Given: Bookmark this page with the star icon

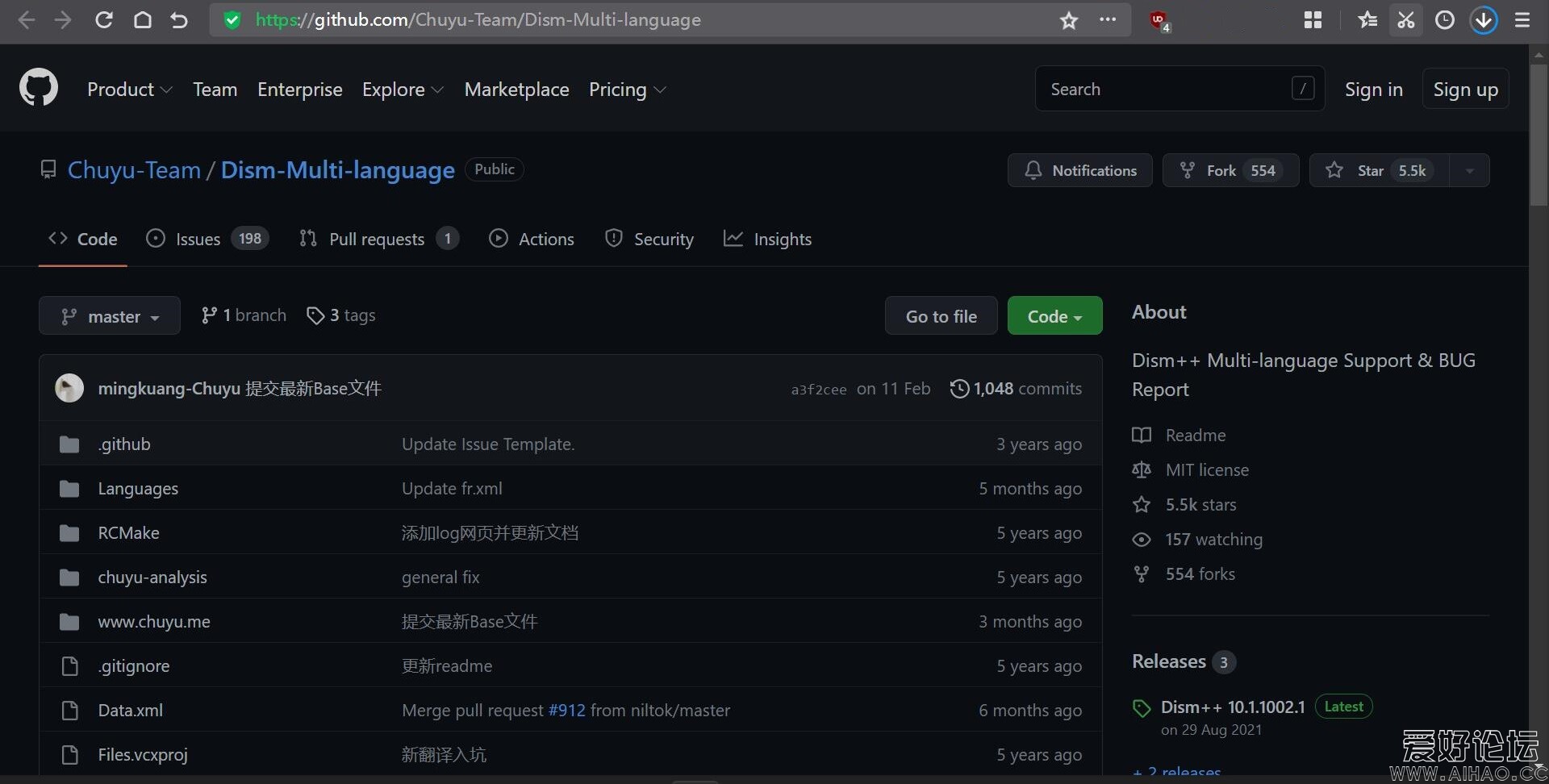Looking at the screenshot, I should [1068, 20].
